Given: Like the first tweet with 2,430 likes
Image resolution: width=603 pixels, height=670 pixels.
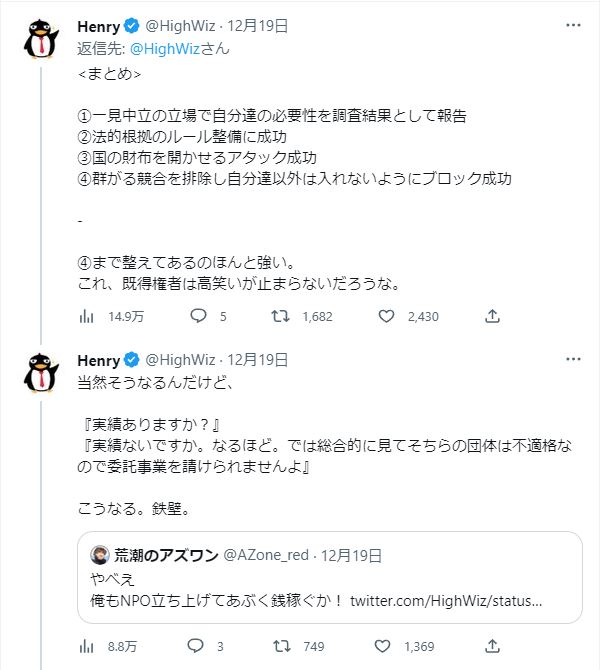Looking at the screenshot, I should pos(387,316).
